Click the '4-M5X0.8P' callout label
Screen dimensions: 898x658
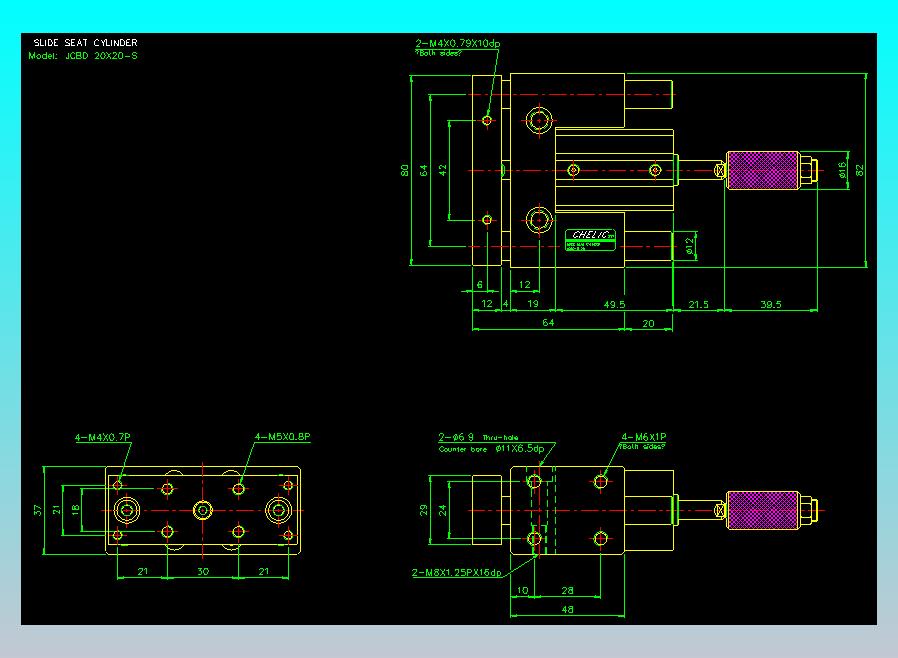(282, 436)
